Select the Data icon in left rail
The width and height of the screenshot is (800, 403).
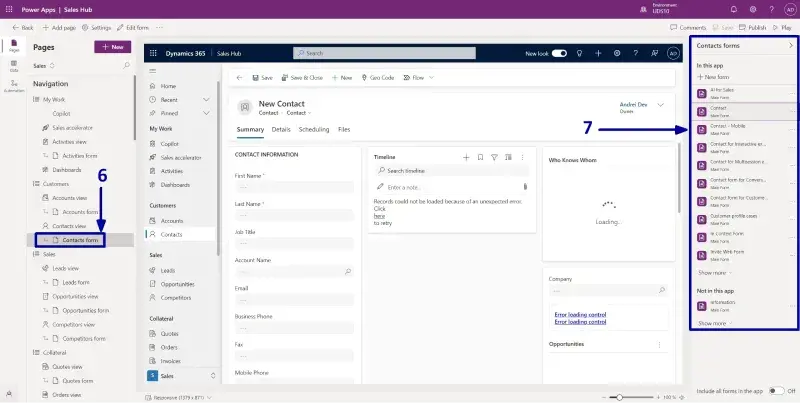click(x=14, y=66)
